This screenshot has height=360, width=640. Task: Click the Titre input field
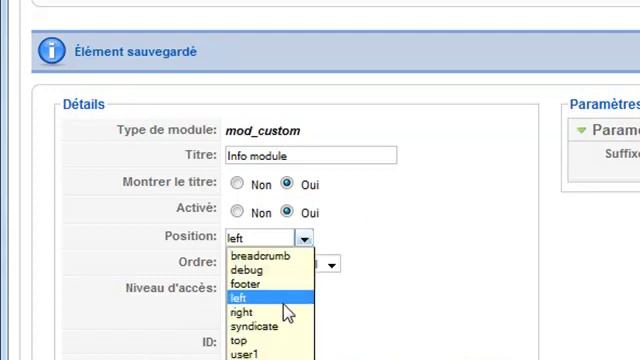(x=311, y=156)
